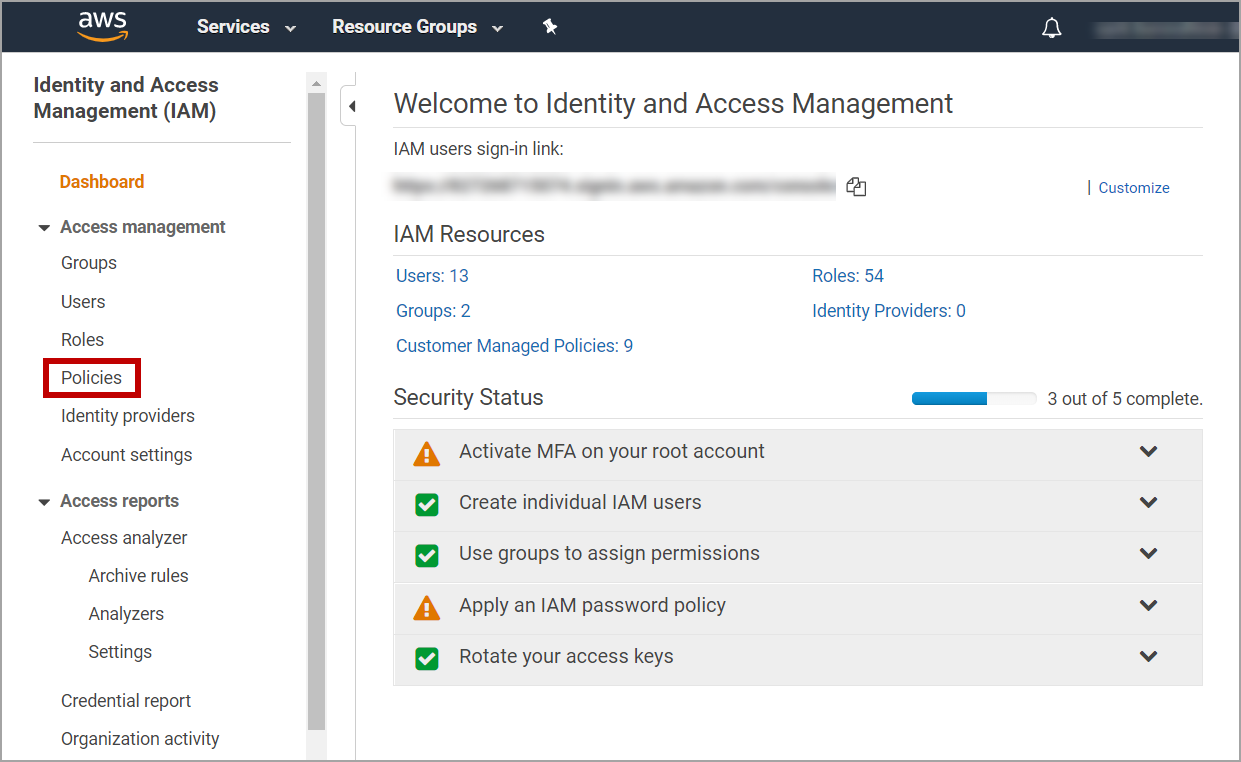Open Credential report in the sidebar
This screenshot has width=1241, height=762.
pos(126,701)
